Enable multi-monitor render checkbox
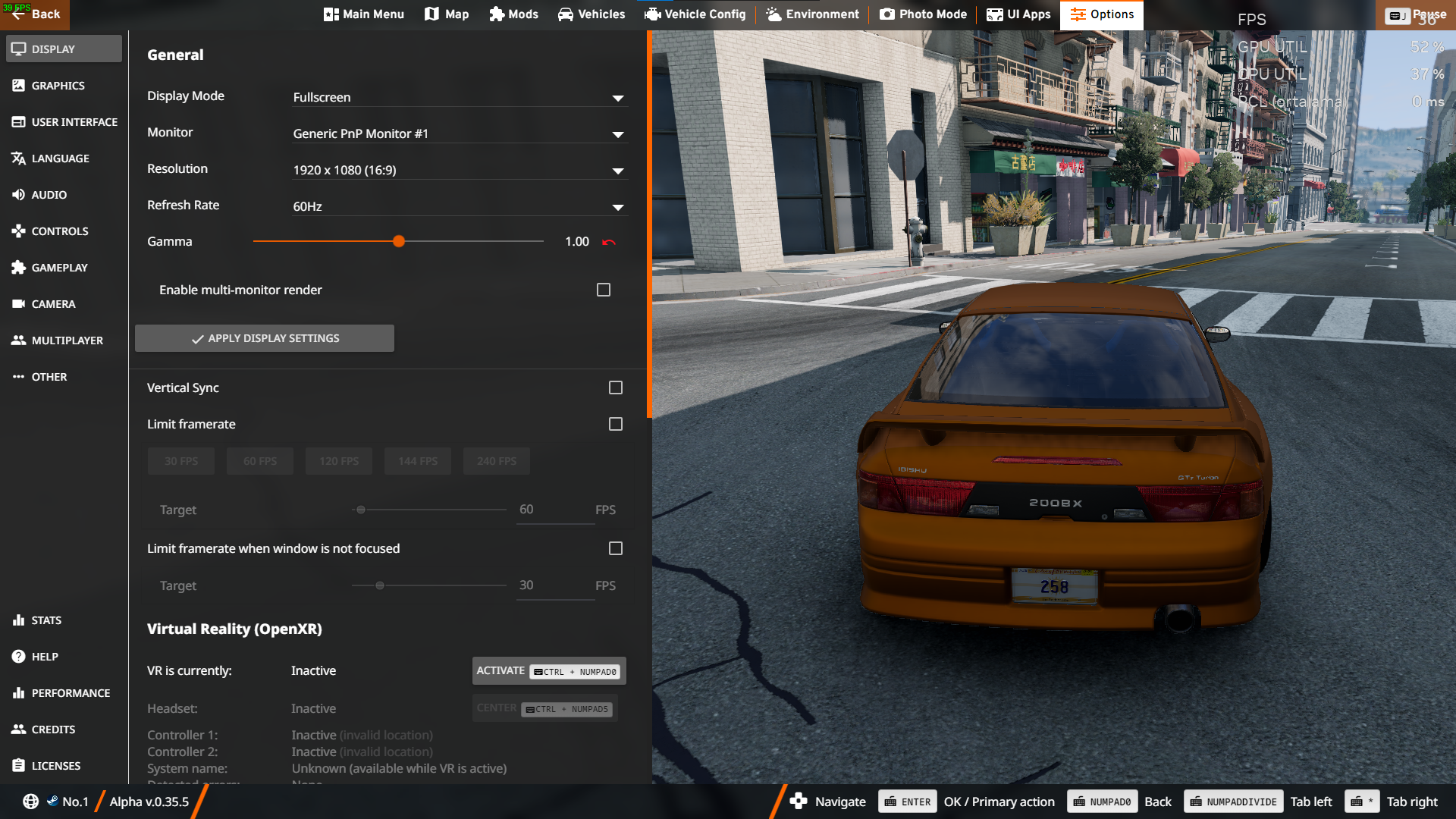Viewport: 1456px width, 819px height. coord(604,290)
